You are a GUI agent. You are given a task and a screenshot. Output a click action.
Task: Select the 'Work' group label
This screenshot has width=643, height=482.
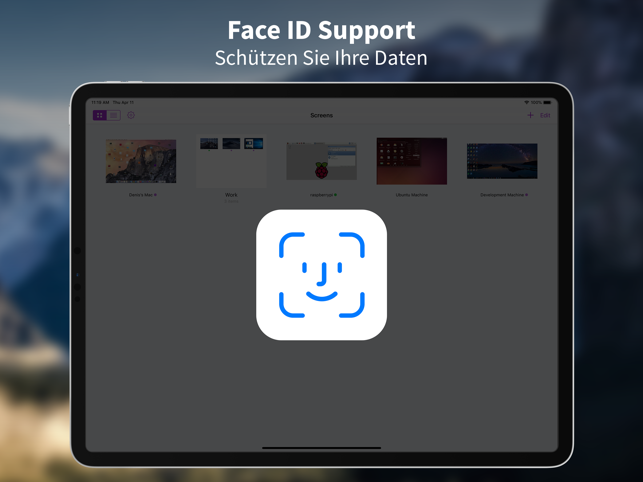[x=231, y=195]
